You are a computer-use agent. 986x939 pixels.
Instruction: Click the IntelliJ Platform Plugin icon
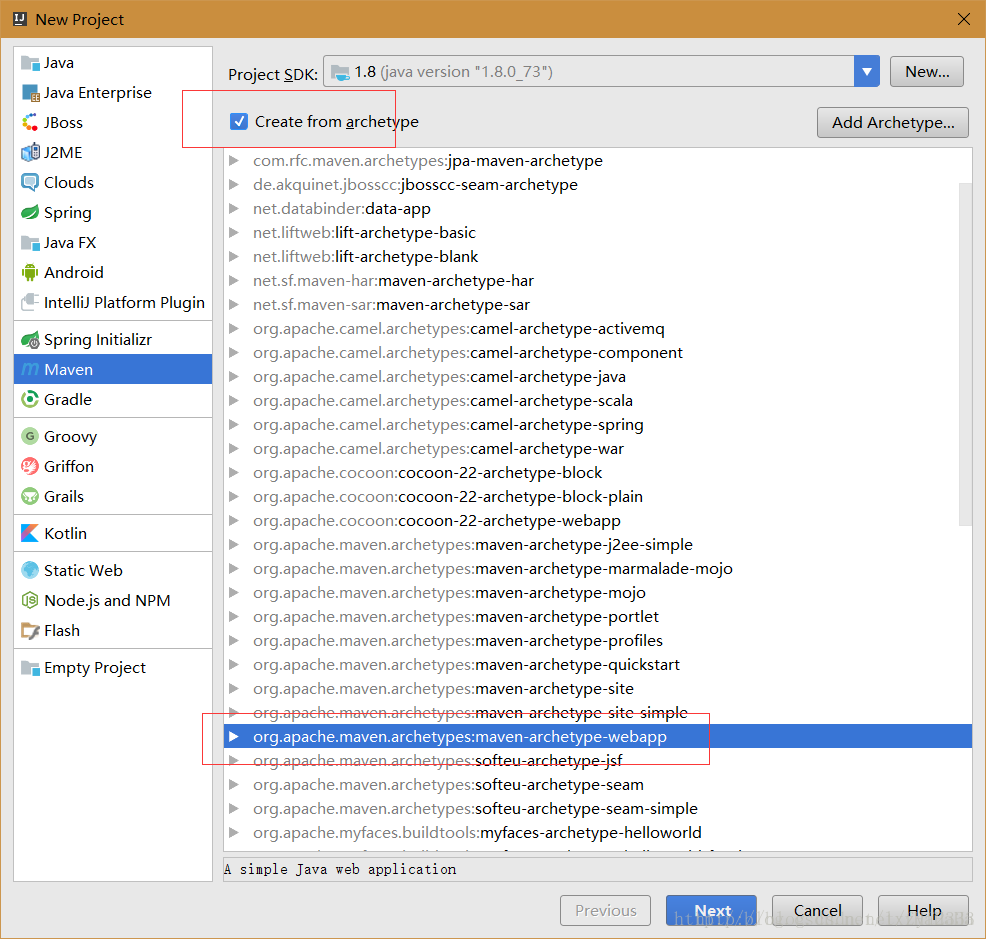click(x=30, y=303)
